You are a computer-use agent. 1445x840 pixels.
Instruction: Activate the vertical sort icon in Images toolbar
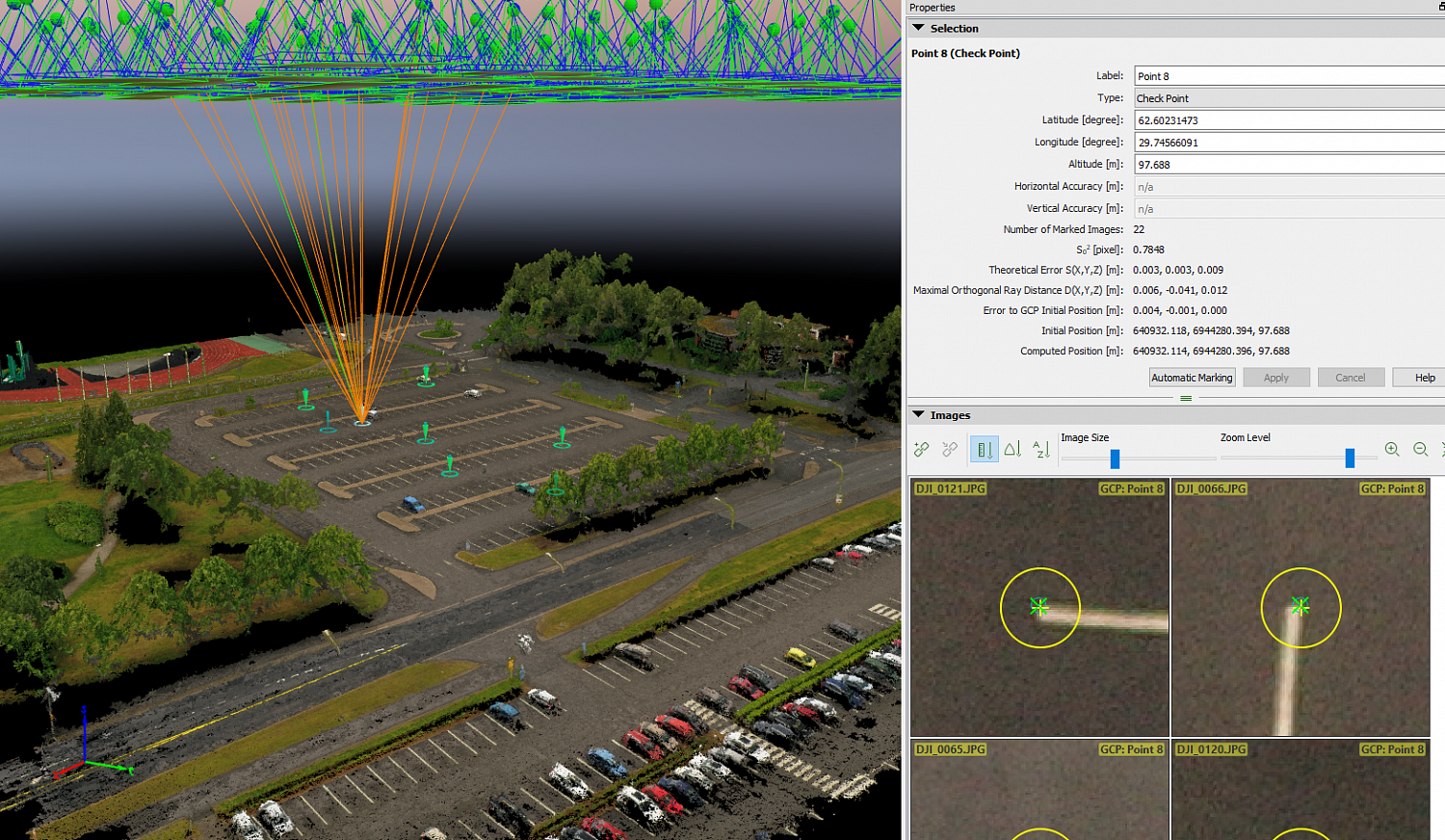[x=985, y=449]
